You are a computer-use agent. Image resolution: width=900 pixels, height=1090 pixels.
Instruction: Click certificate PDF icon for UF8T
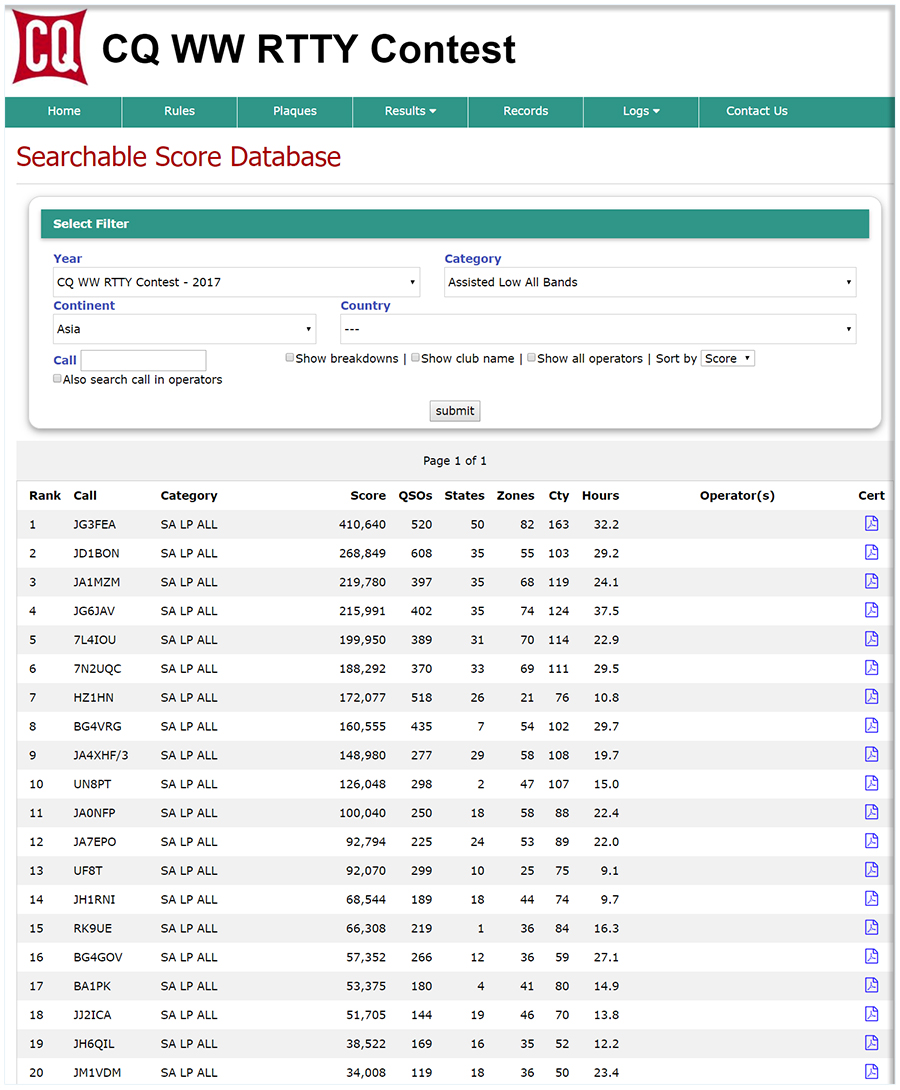coord(871,870)
